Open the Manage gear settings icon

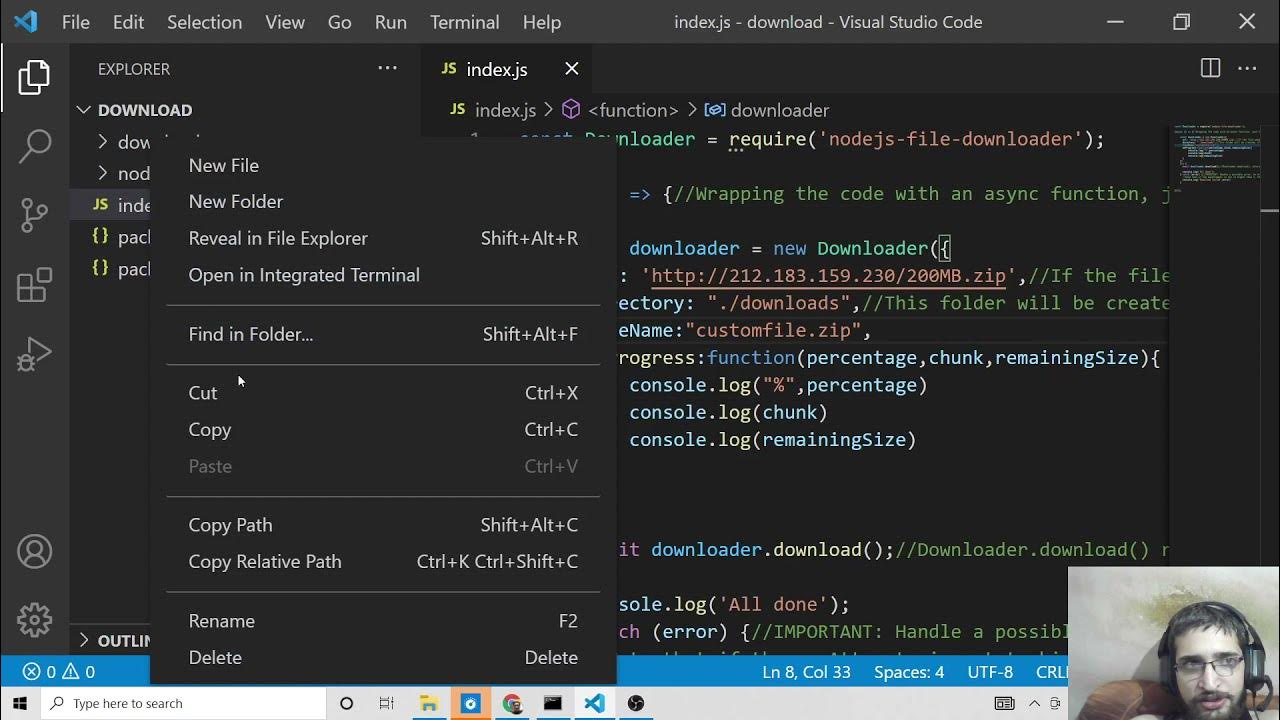pyautogui.click(x=34, y=620)
